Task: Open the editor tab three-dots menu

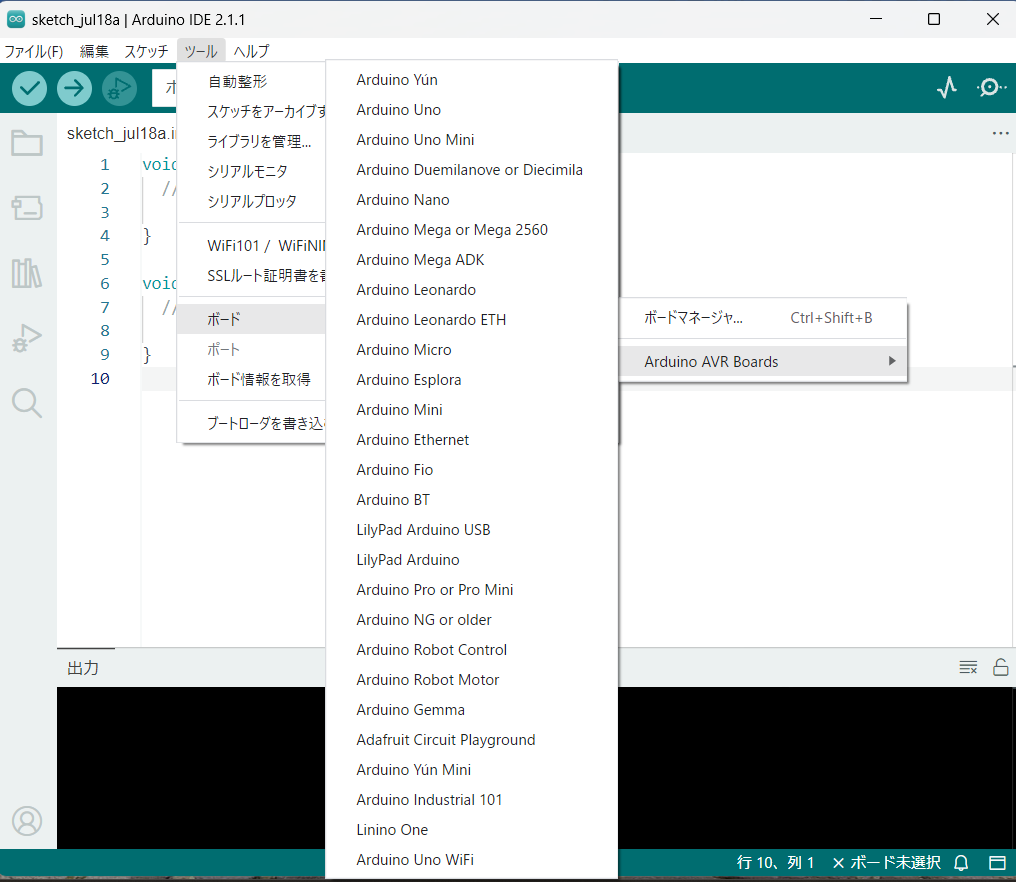Action: pyautogui.click(x=1000, y=133)
